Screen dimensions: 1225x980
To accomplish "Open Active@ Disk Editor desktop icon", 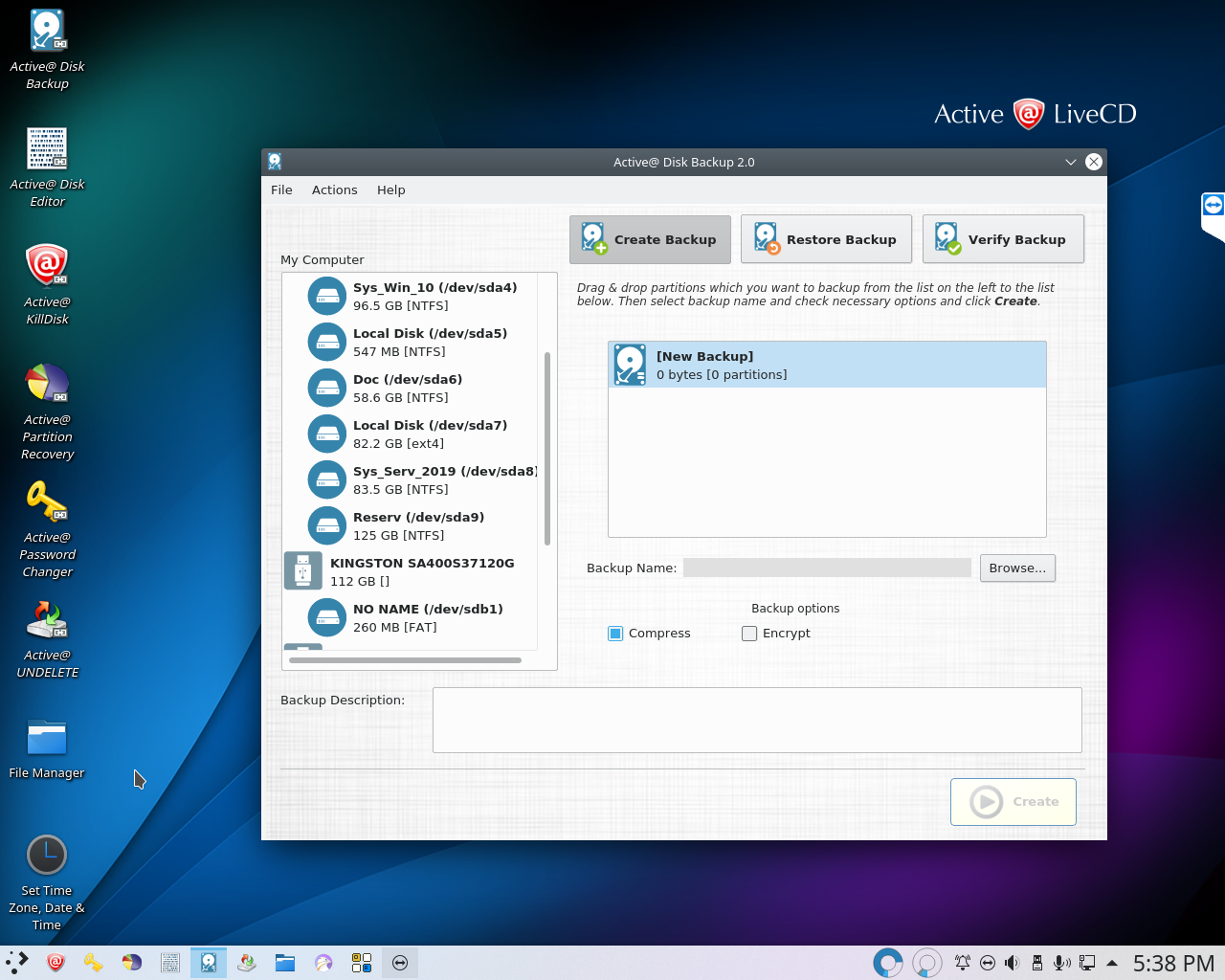I will click(47, 148).
